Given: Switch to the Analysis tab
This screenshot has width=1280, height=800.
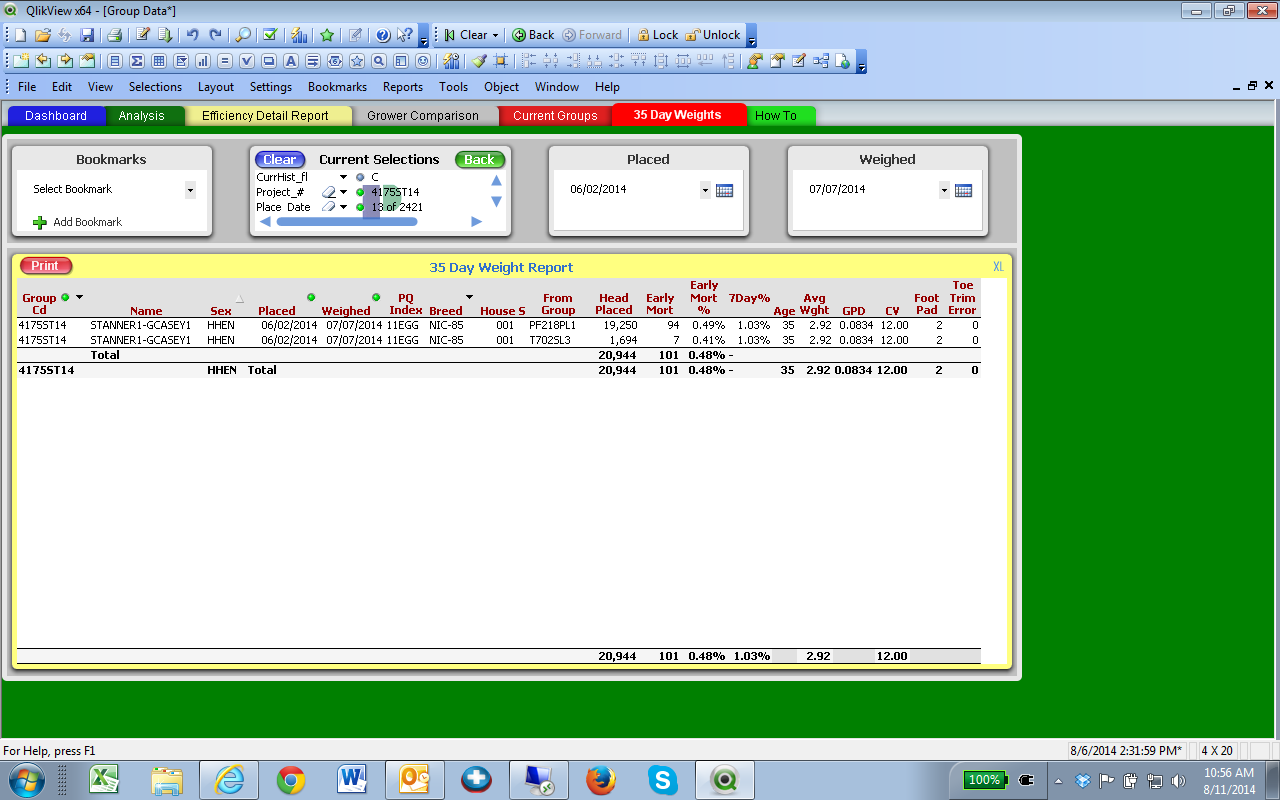Looking at the screenshot, I should [x=141, y=116].
